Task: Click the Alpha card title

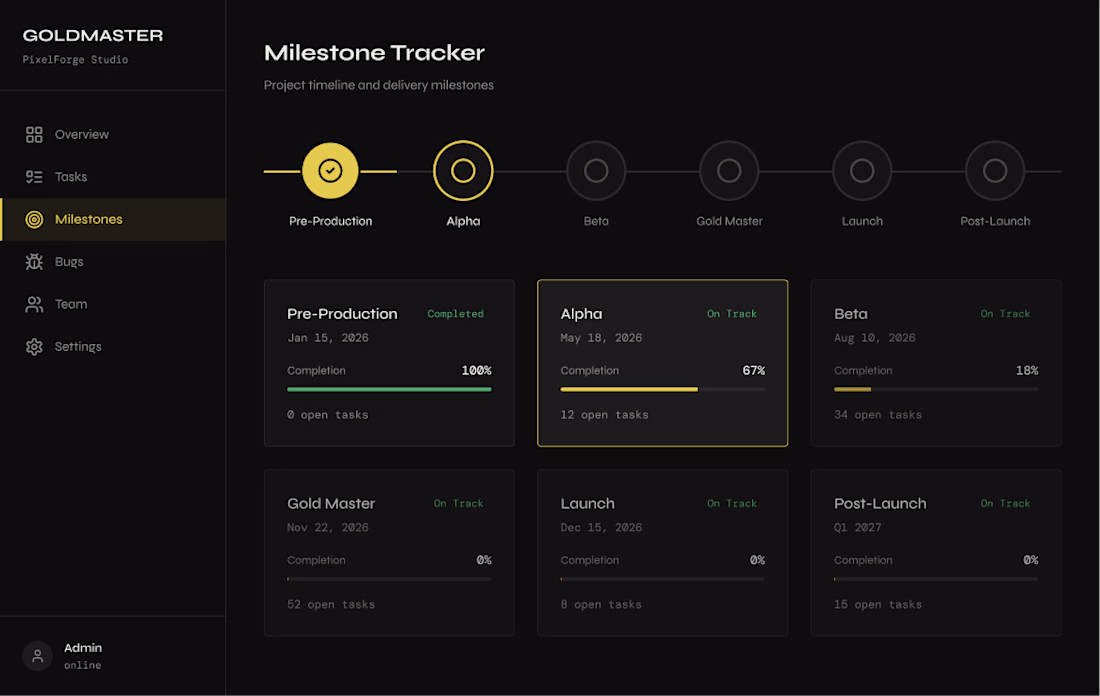Action: 582,314
